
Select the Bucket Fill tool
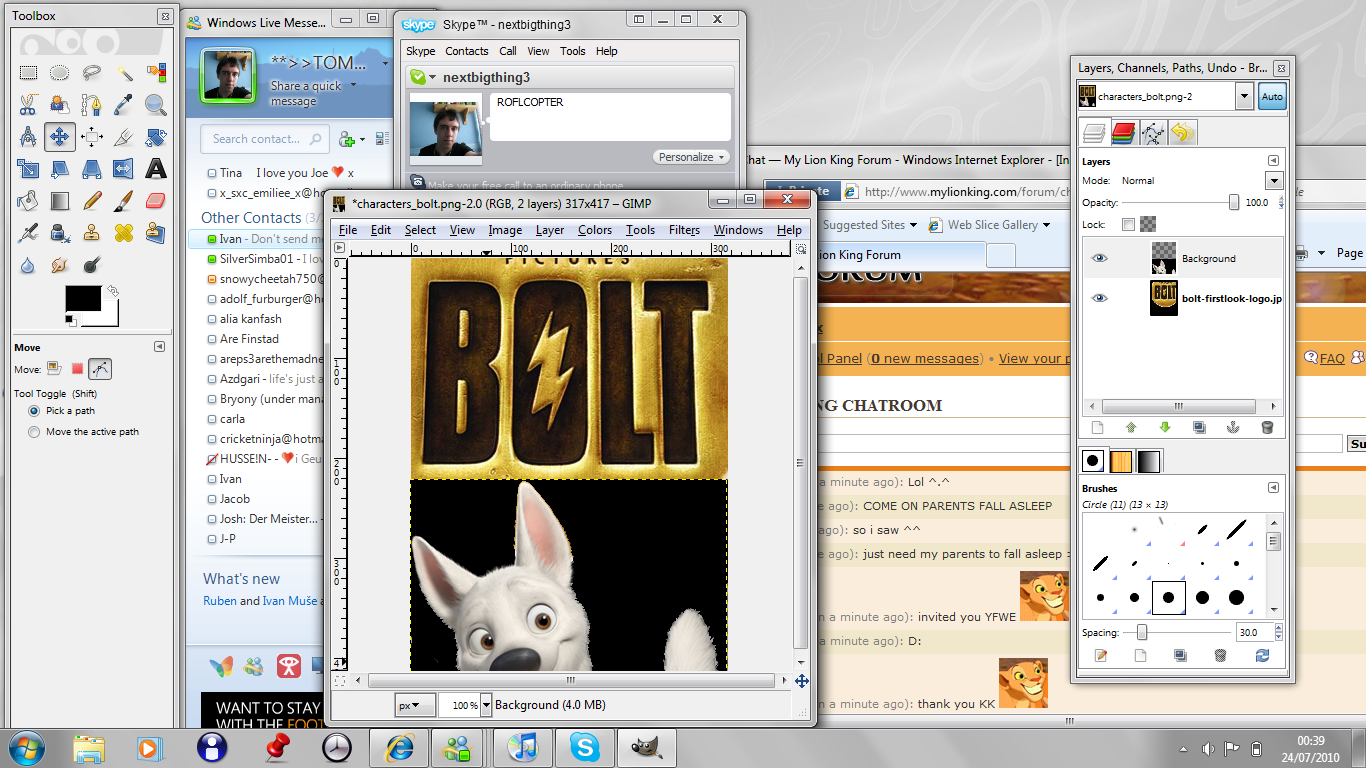coord(28,201)
